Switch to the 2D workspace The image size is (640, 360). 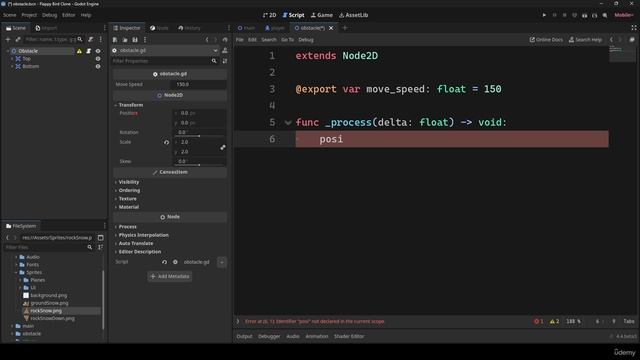pyautogui.click(x=269, y=15)
